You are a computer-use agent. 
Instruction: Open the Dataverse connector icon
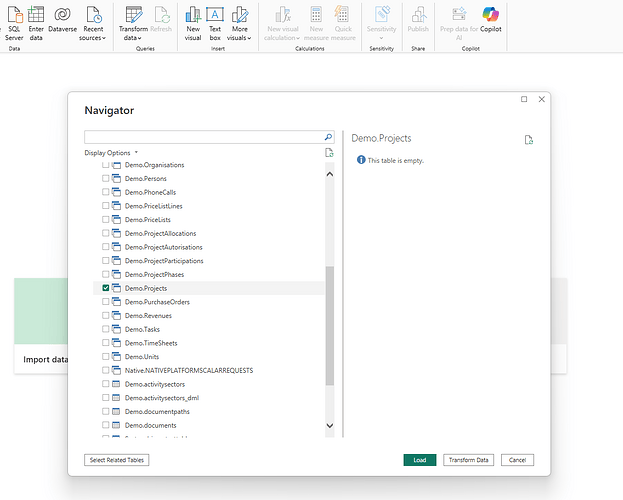click(62, 15)
